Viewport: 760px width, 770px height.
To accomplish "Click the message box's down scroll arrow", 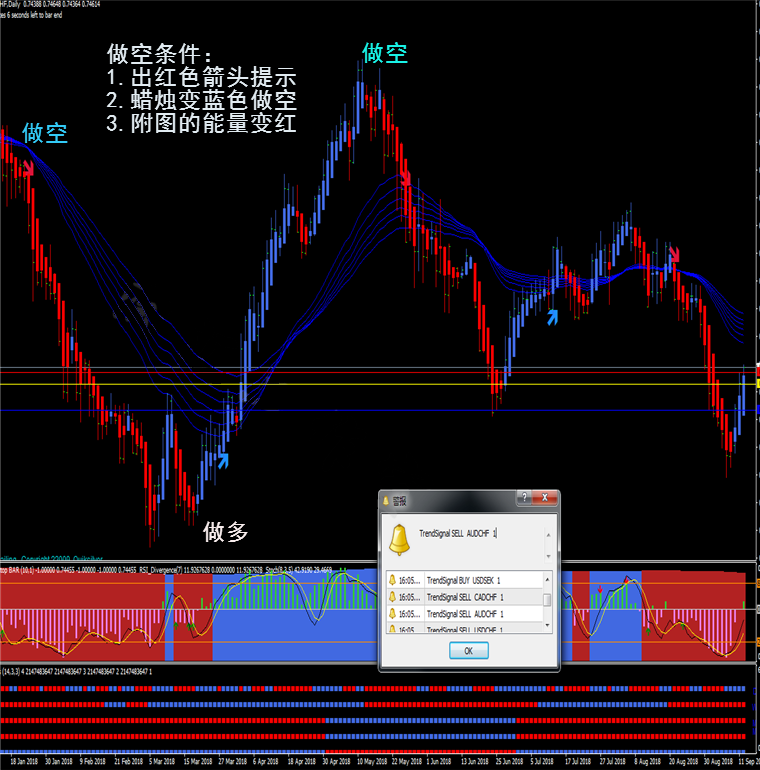I will click(x=548, y=556).
